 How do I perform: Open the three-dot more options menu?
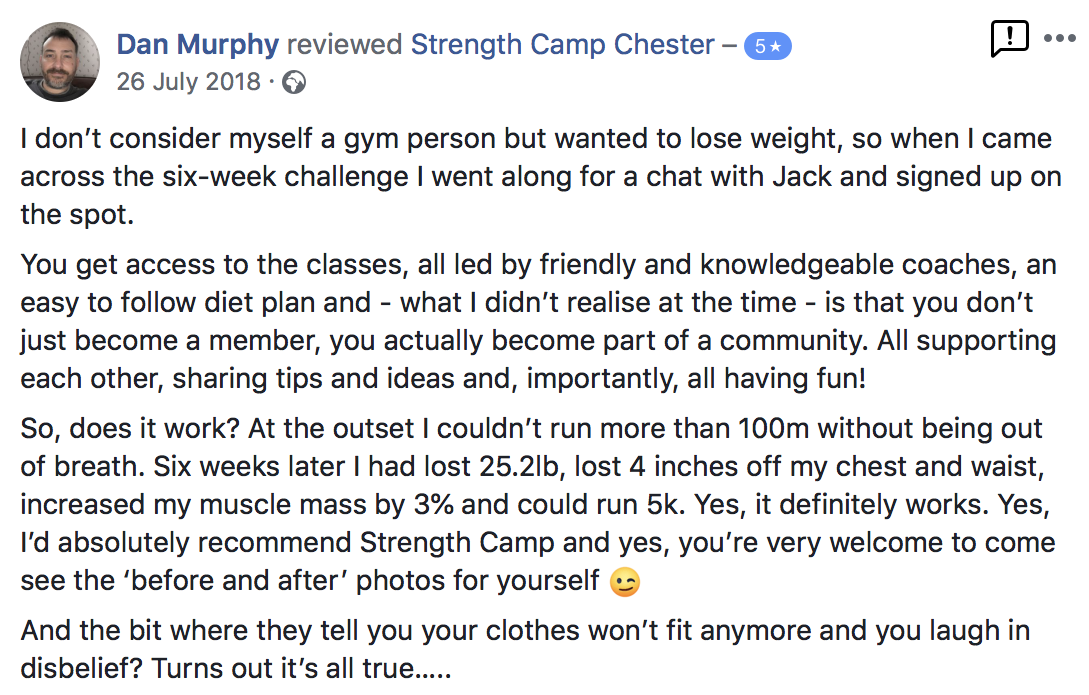tap(1060, 38)
